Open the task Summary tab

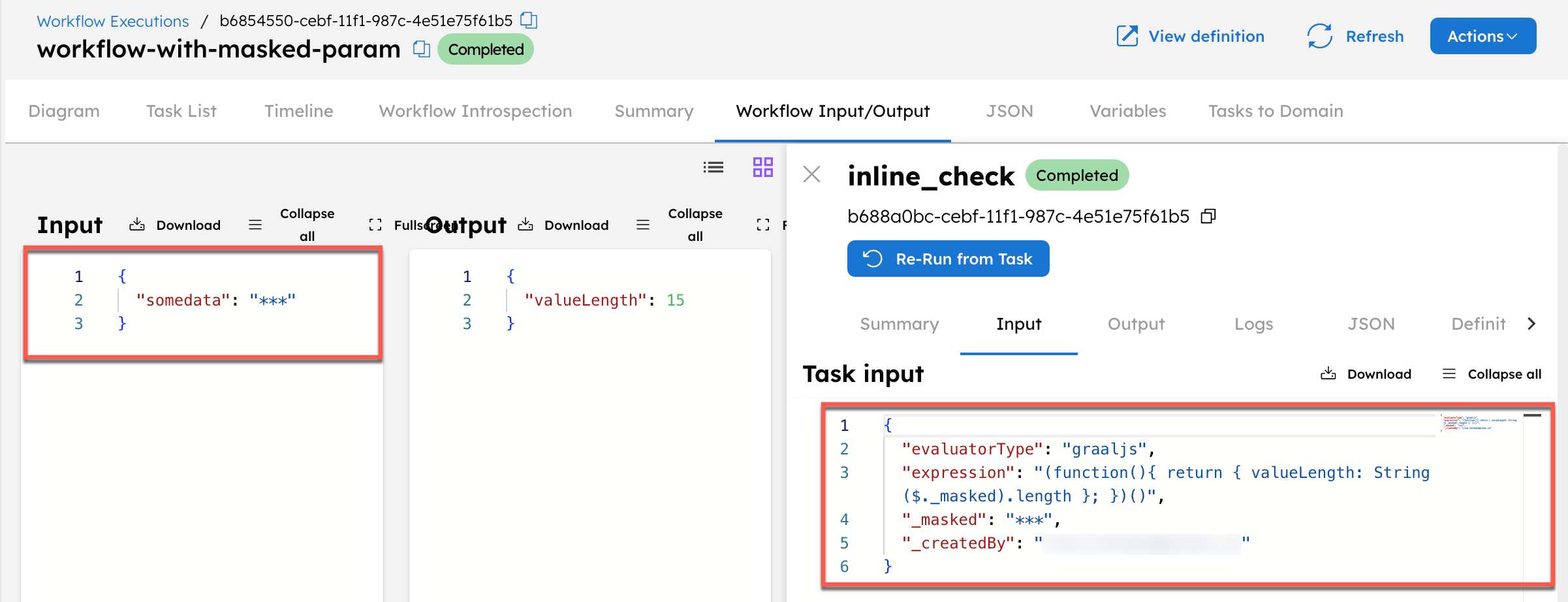[x=900, y=324]
